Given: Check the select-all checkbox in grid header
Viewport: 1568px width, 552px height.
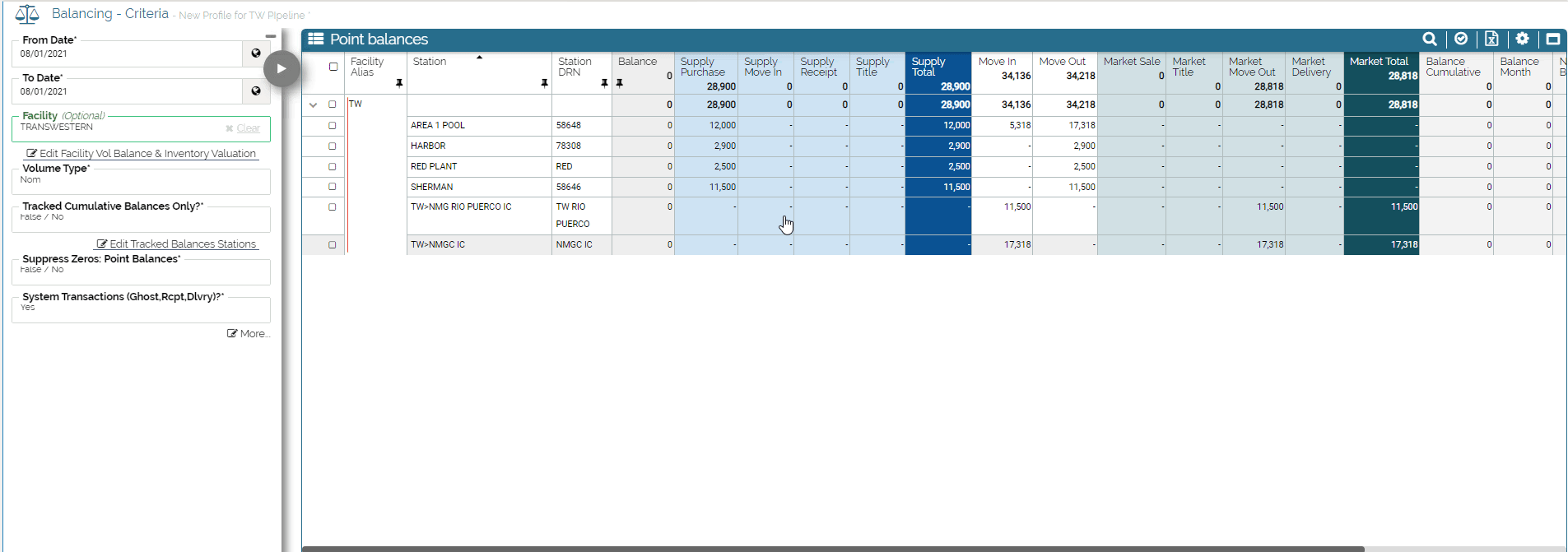Looking at the screenshot, I should (333, 67).
